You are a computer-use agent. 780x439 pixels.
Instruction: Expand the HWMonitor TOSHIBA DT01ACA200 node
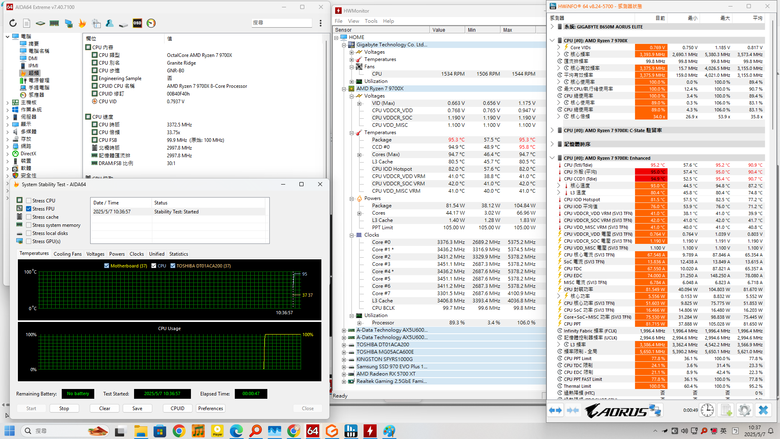point(344,345)
